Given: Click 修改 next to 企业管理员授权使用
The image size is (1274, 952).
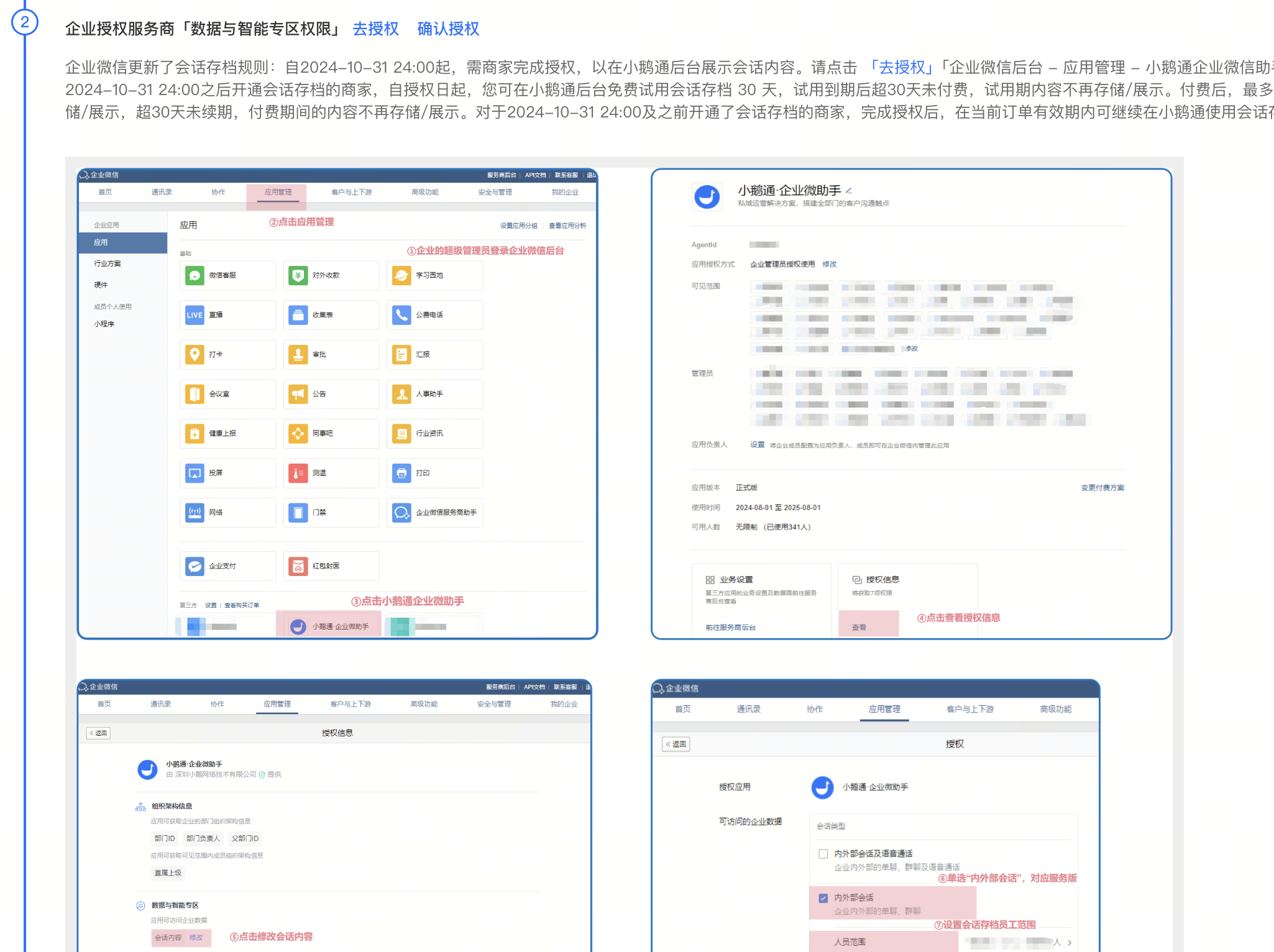Looking at the screenshot, I should click(x=830, y=264).
